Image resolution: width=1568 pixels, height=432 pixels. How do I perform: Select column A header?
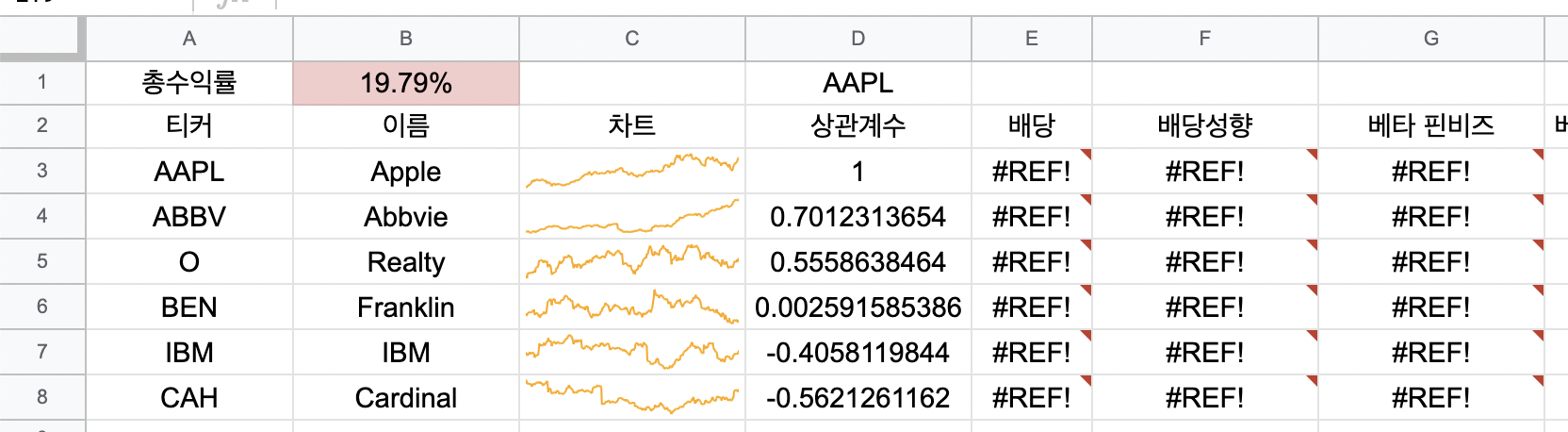click(189, 39)
